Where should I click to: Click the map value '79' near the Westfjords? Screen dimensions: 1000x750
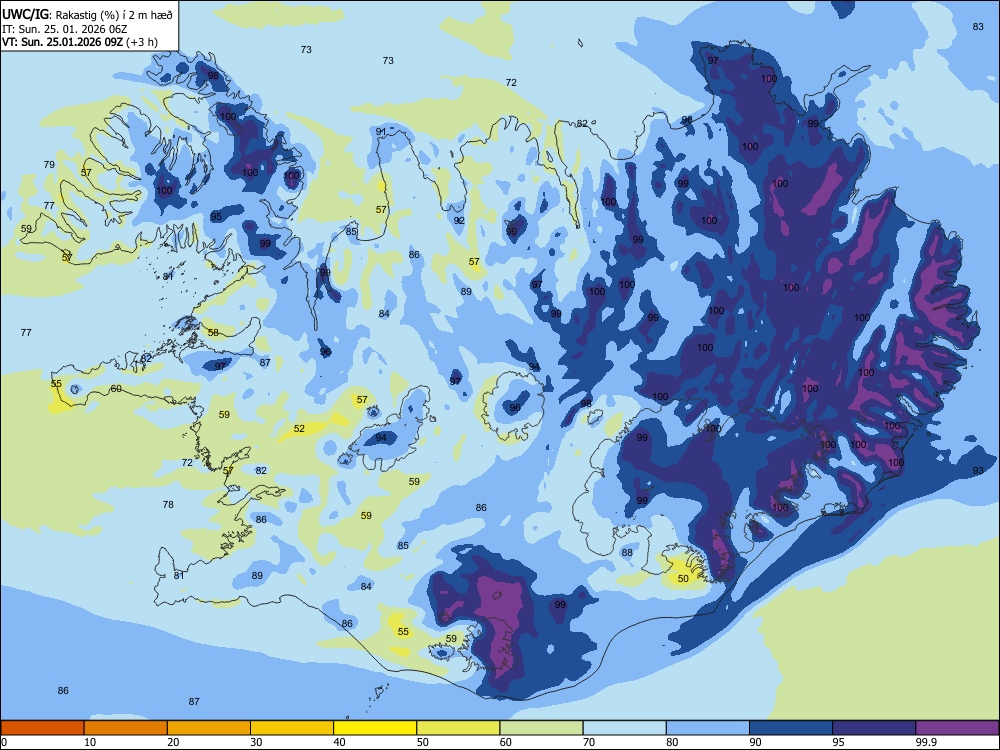pos(49,165)
